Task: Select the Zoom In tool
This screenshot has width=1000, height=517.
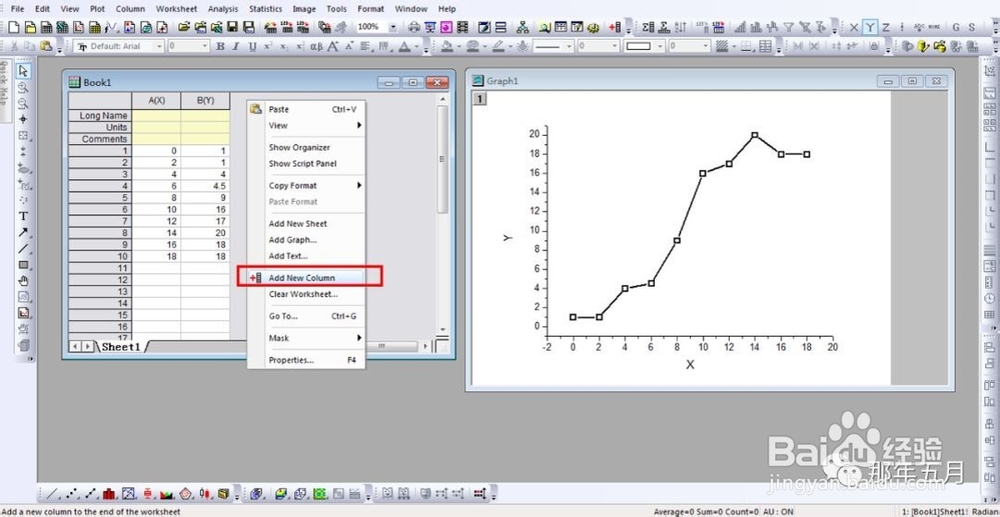Action: [x=24, y=87]
